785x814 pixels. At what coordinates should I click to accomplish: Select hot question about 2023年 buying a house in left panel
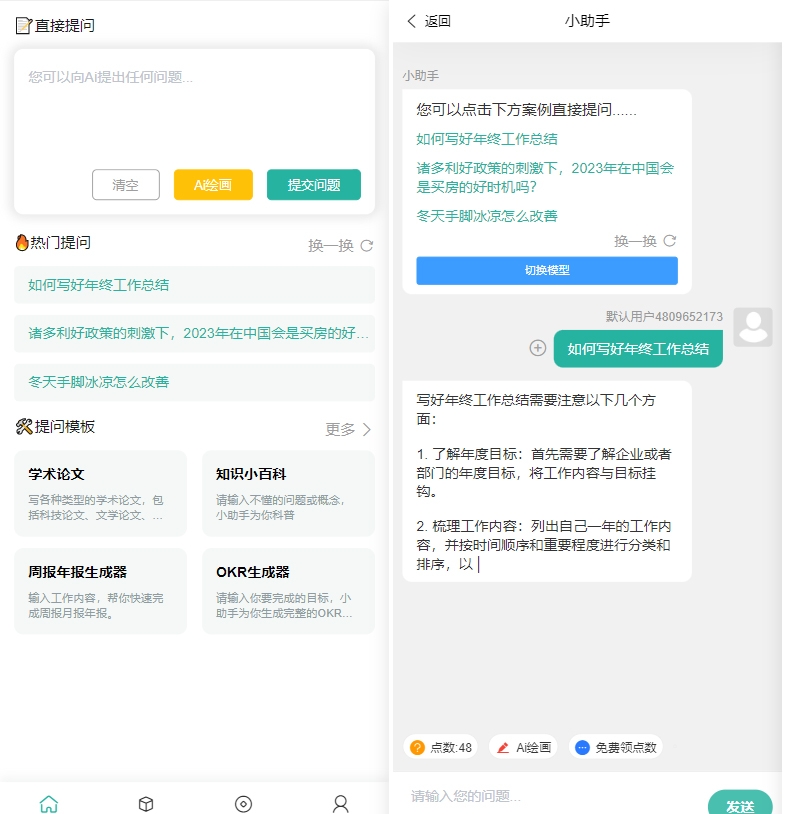pyautogui.click(x=194, y=333)
